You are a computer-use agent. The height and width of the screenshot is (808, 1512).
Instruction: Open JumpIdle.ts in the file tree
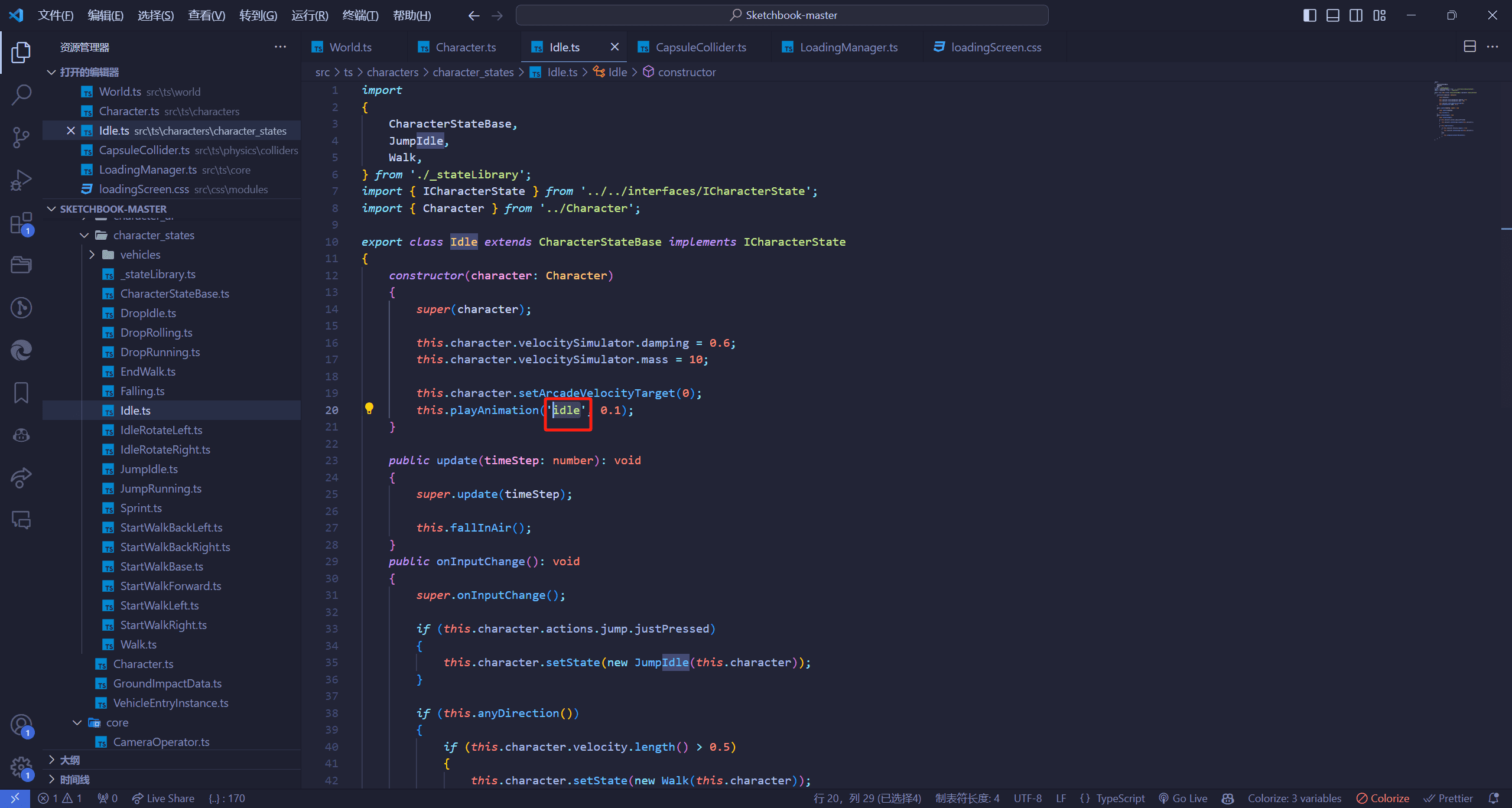coord(149,469)
